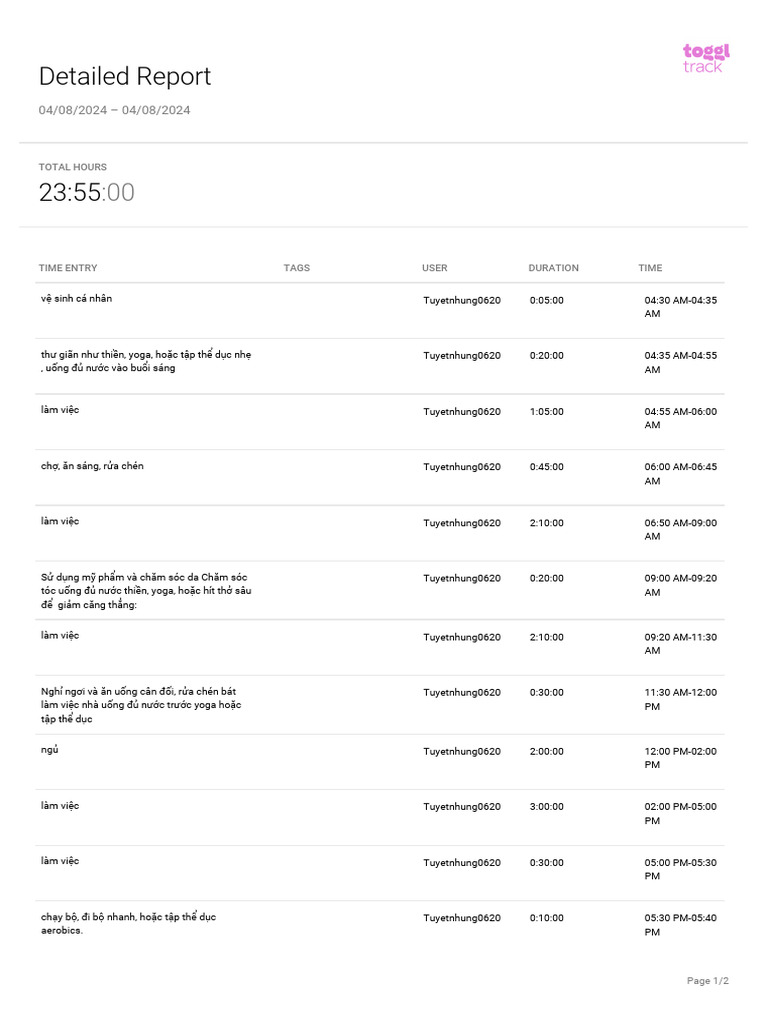768x1024 pixels.
Task: Click the total hours value 23:55:00
Action: point(86,193)
